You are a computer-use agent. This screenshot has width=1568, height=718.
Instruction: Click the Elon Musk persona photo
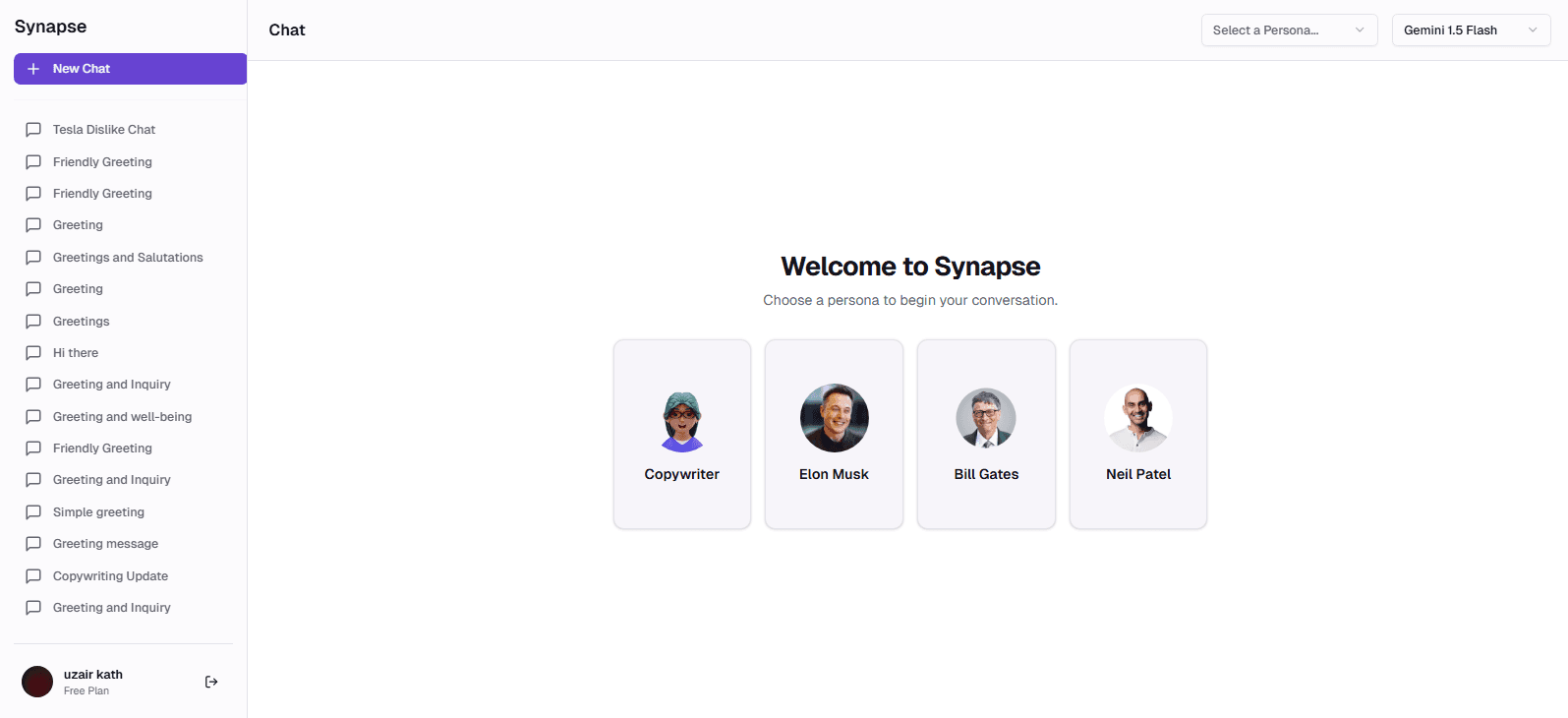835,418
